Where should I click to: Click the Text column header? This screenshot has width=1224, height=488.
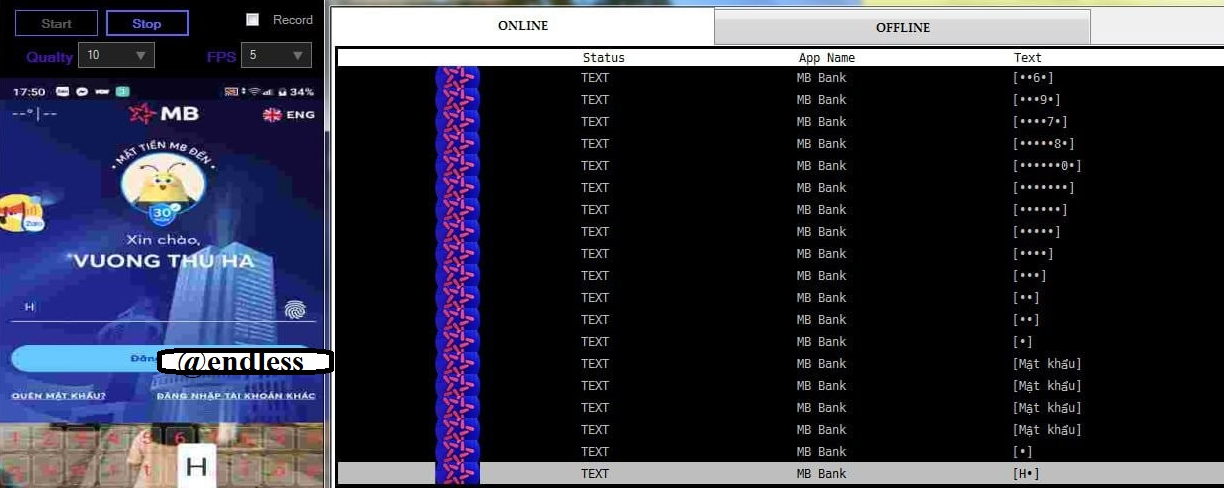(1027, 58)
